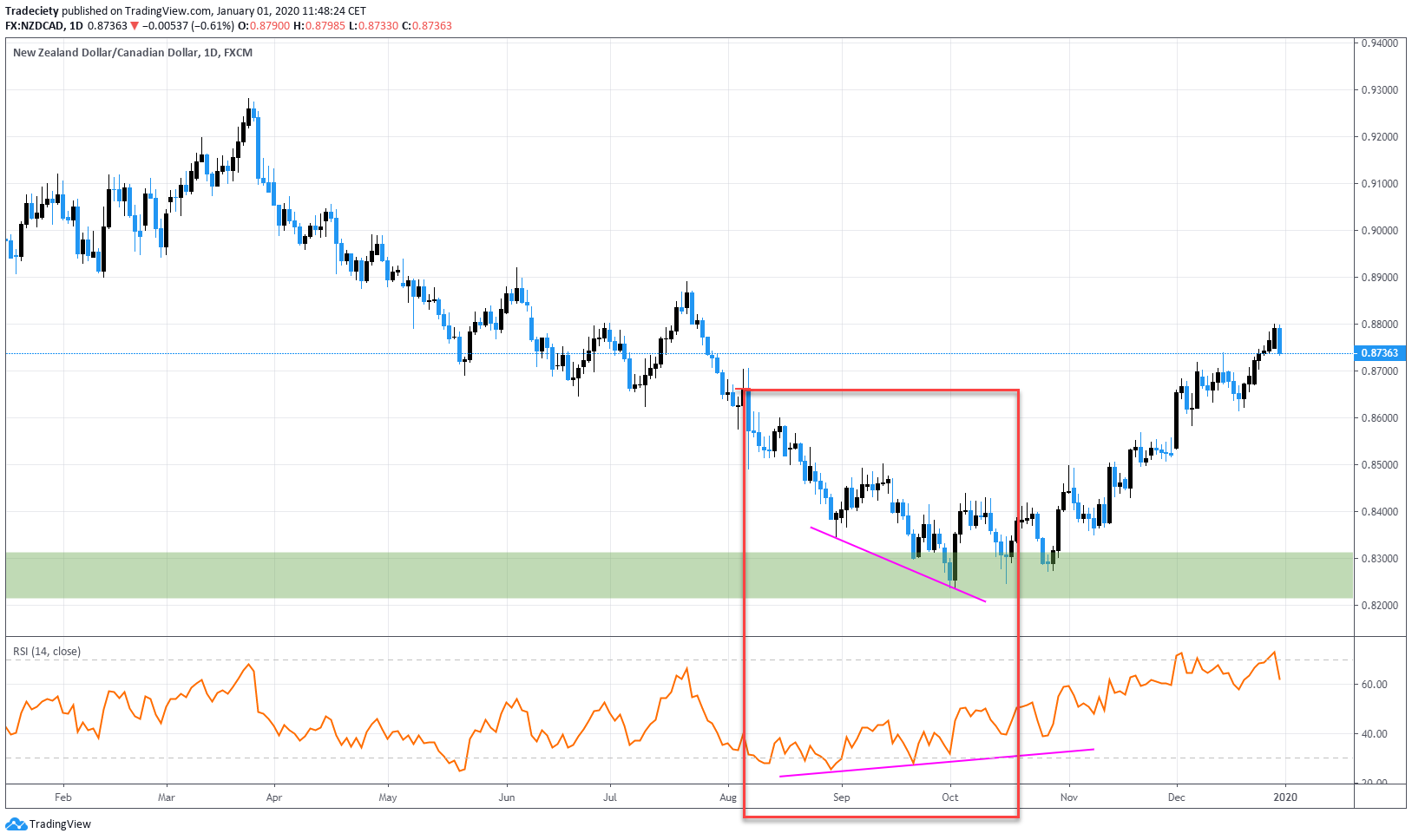Select the red rectangle's top border
The image size is (1412, 840).
tap(881, 390)
